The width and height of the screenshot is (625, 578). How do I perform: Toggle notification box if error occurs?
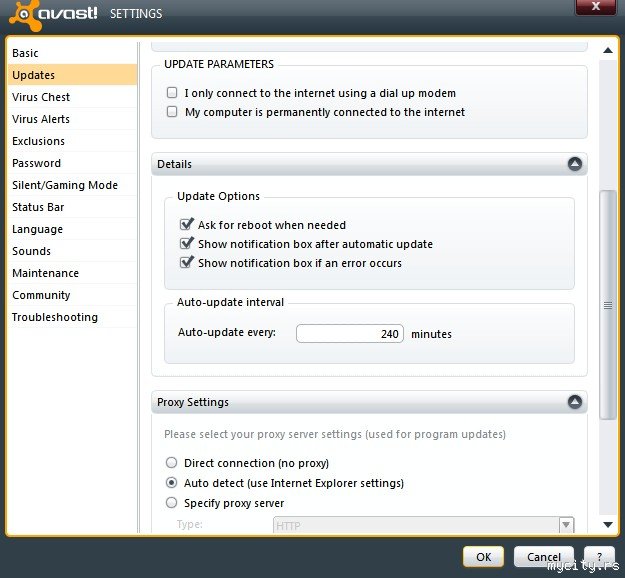[186, 263]
